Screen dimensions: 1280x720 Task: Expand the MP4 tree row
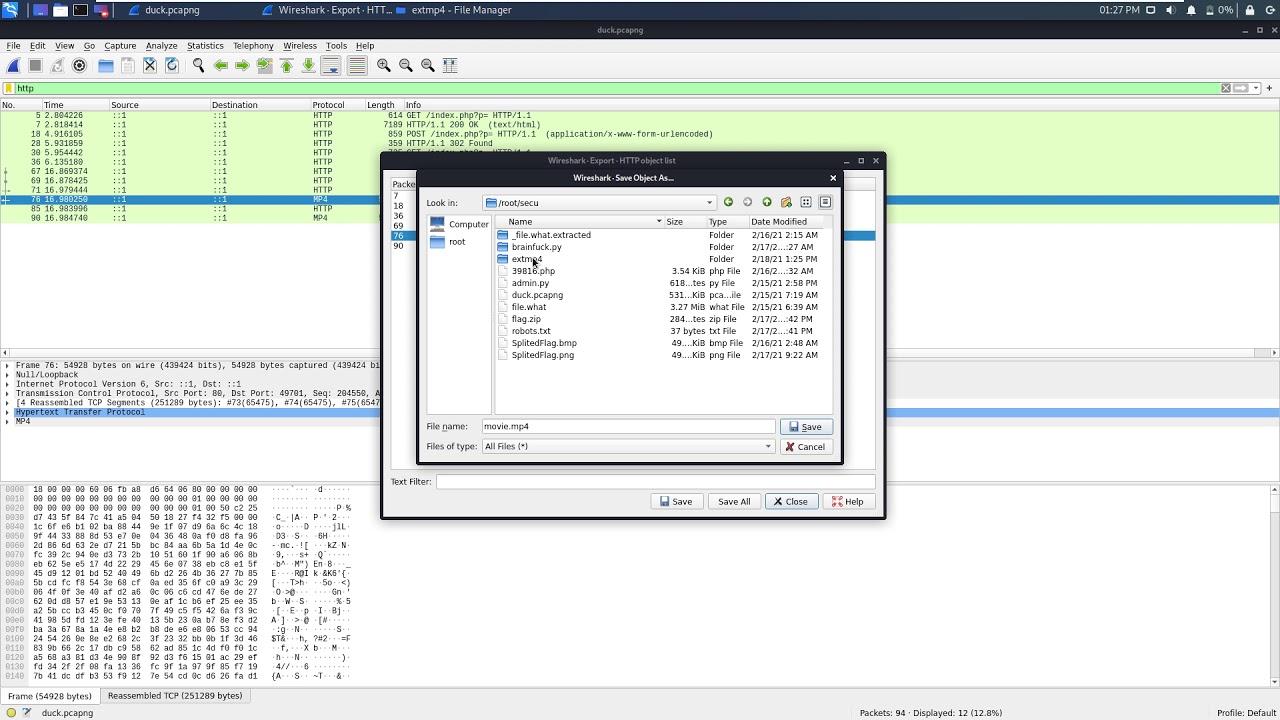click(8, 422)
